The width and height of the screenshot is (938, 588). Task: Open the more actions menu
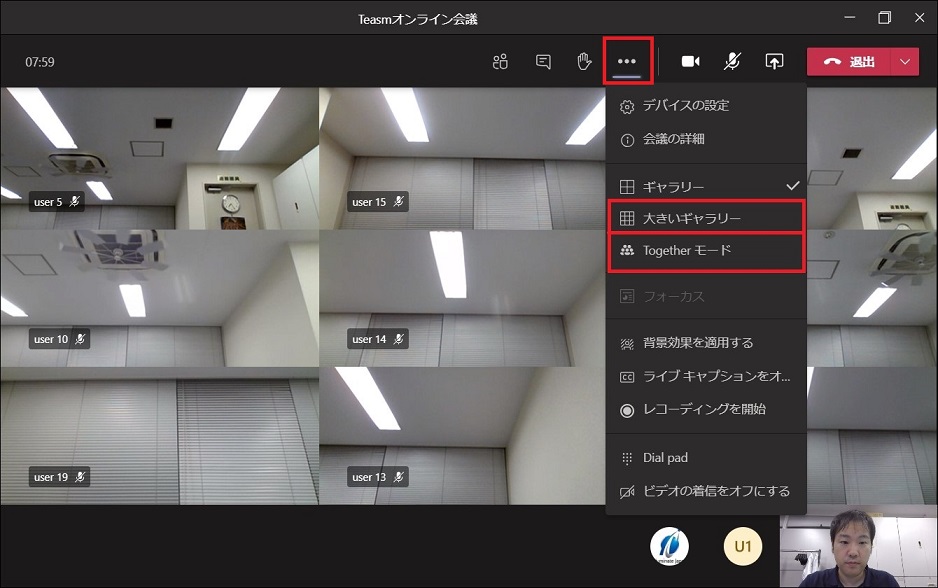[x=627, y=61]
